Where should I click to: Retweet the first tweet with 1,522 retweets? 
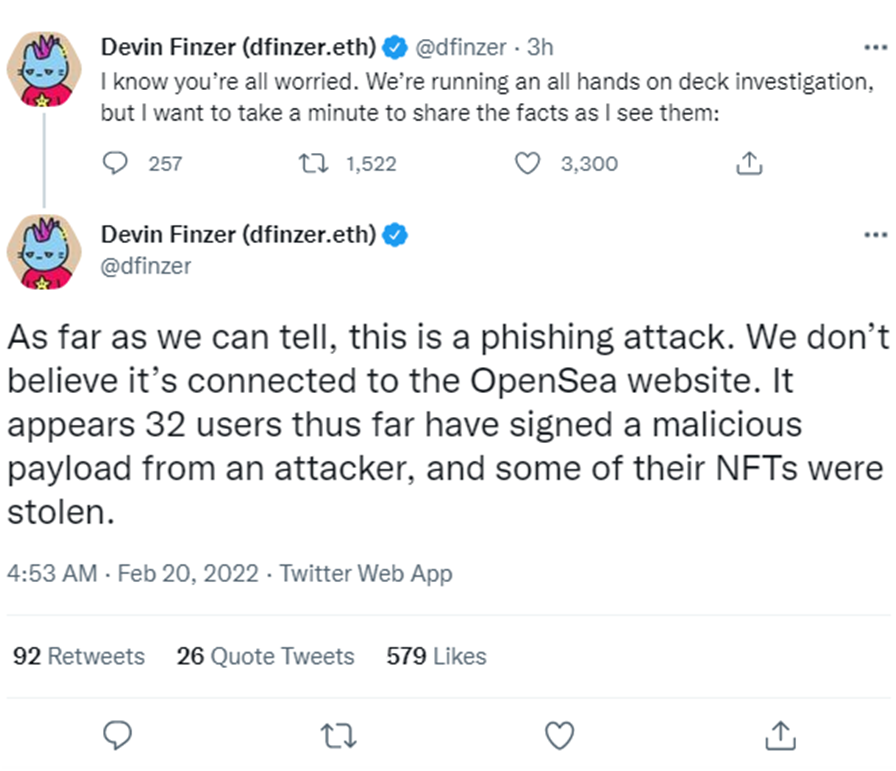coord(314,163)
